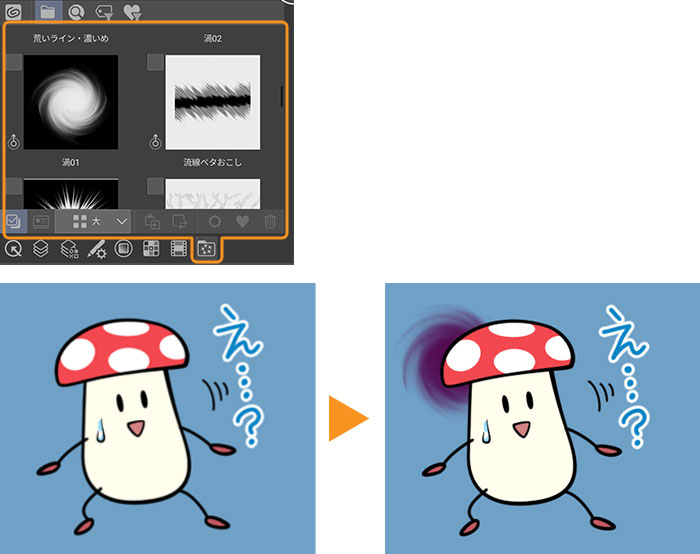Click the material list vertical scrollbar

pos(282,96)
